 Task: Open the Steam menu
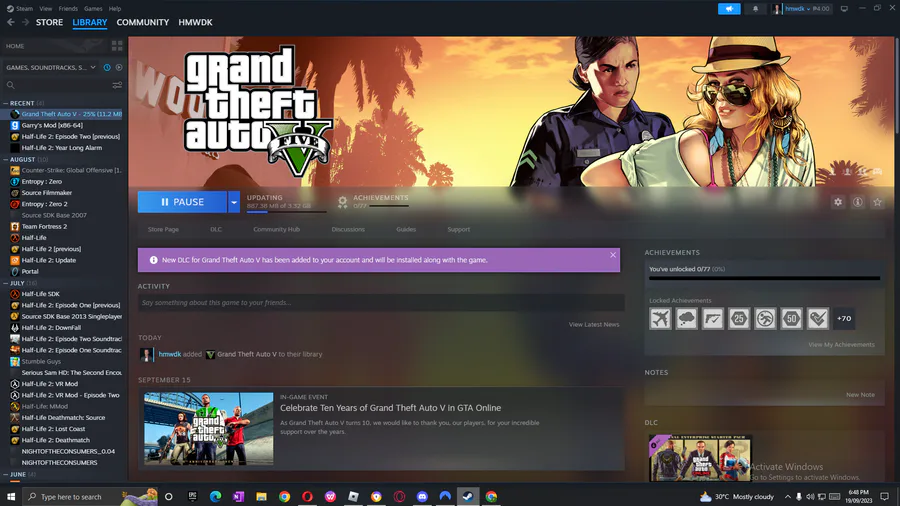click(x=20, y=9)
